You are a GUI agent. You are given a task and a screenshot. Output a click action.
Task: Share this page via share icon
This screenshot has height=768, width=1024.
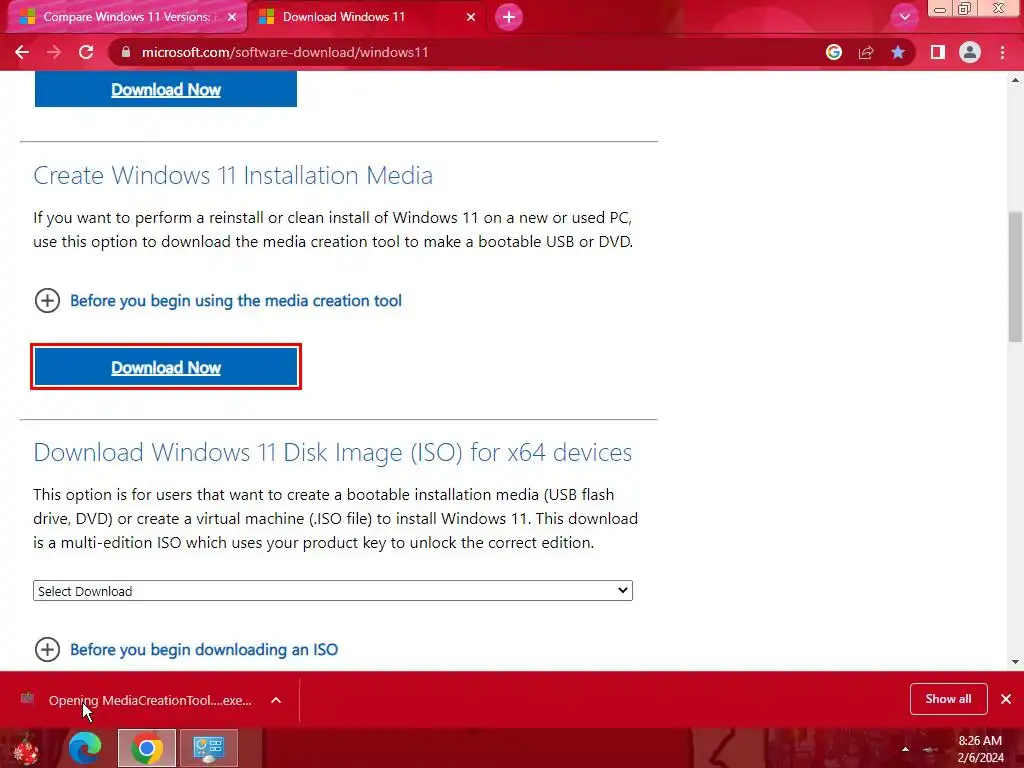[866, 52]
